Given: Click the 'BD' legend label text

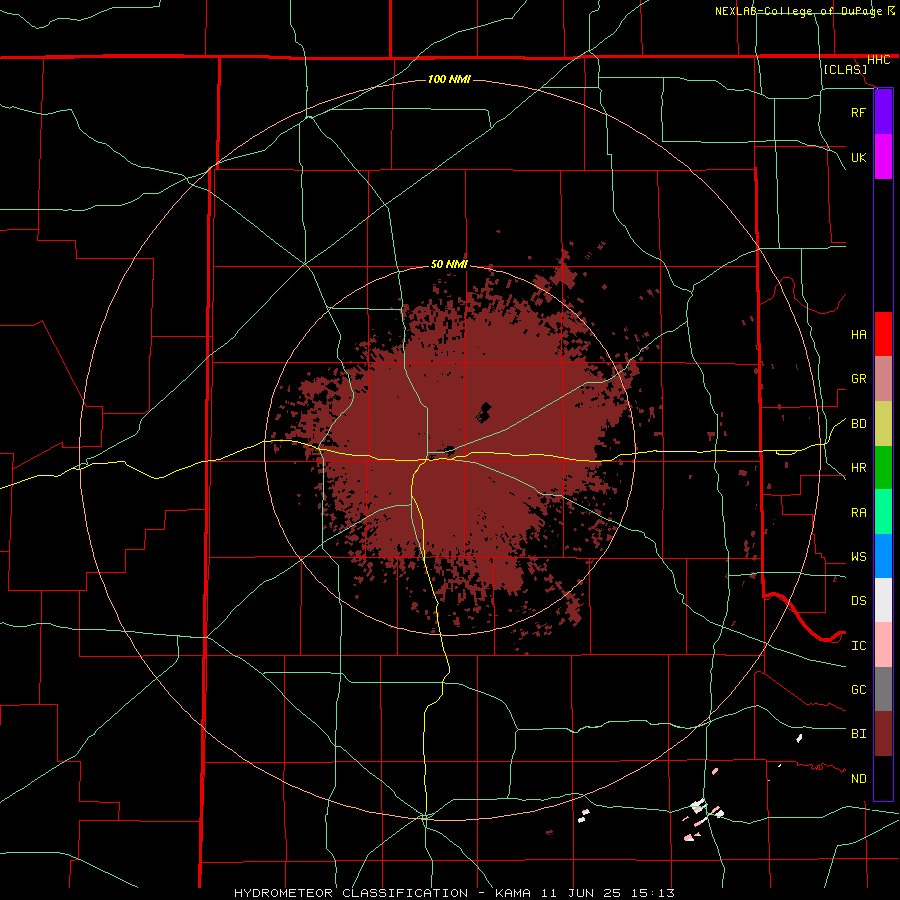Looking at the screenshot, I should pos(859,424).
